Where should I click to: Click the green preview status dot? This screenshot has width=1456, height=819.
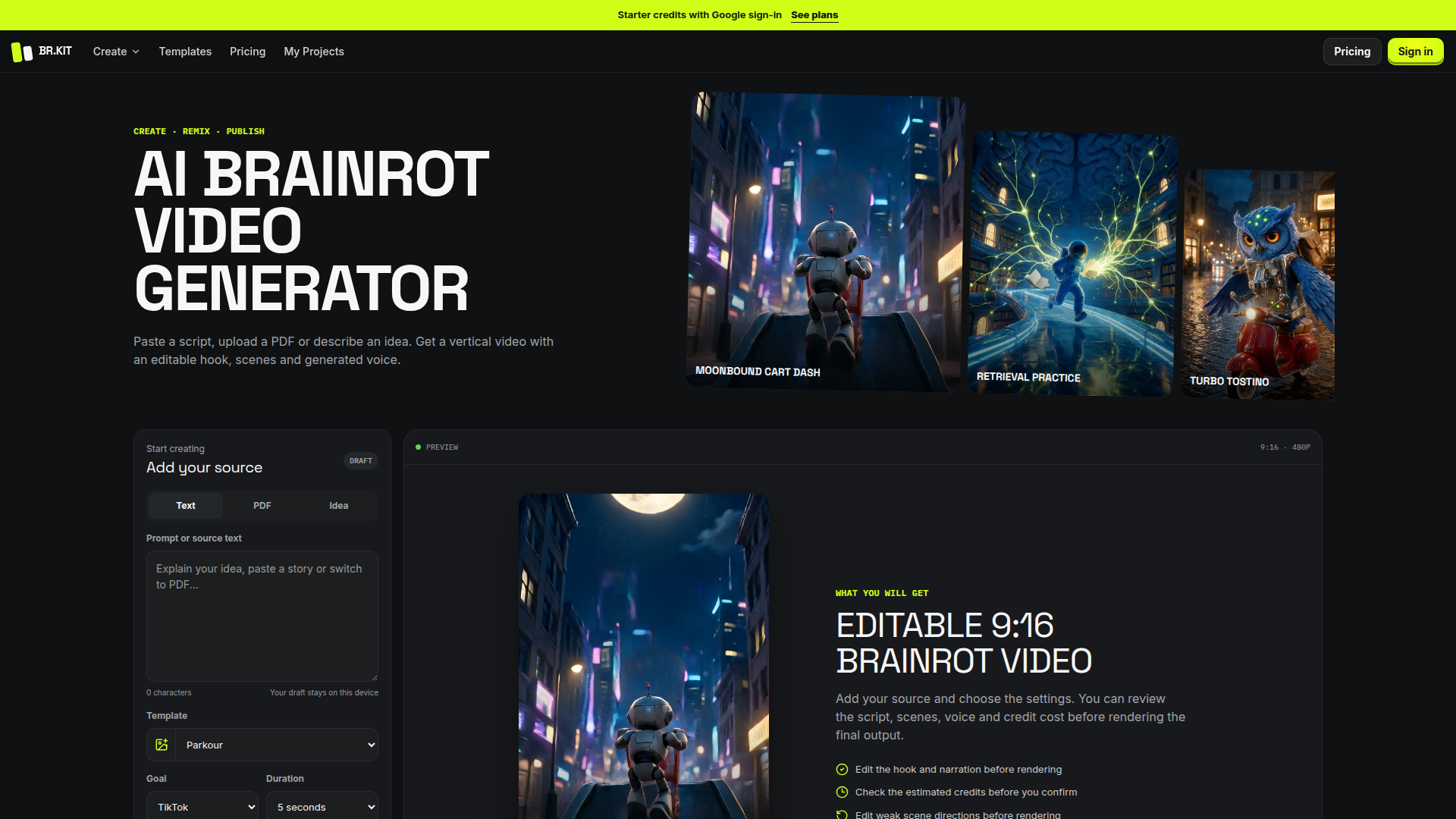[x=418, y=447]
